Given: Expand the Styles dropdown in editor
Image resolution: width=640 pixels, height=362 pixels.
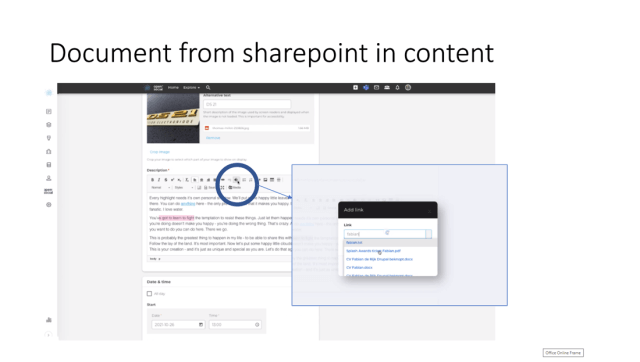Looking at the screenshot, I should (184, 188).
